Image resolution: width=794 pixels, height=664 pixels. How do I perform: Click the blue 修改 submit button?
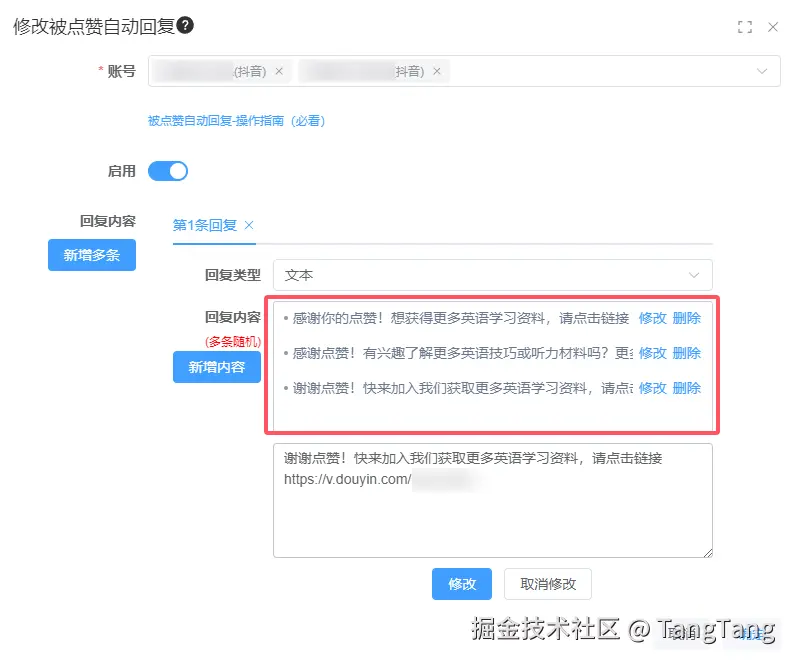pos(462,584)
